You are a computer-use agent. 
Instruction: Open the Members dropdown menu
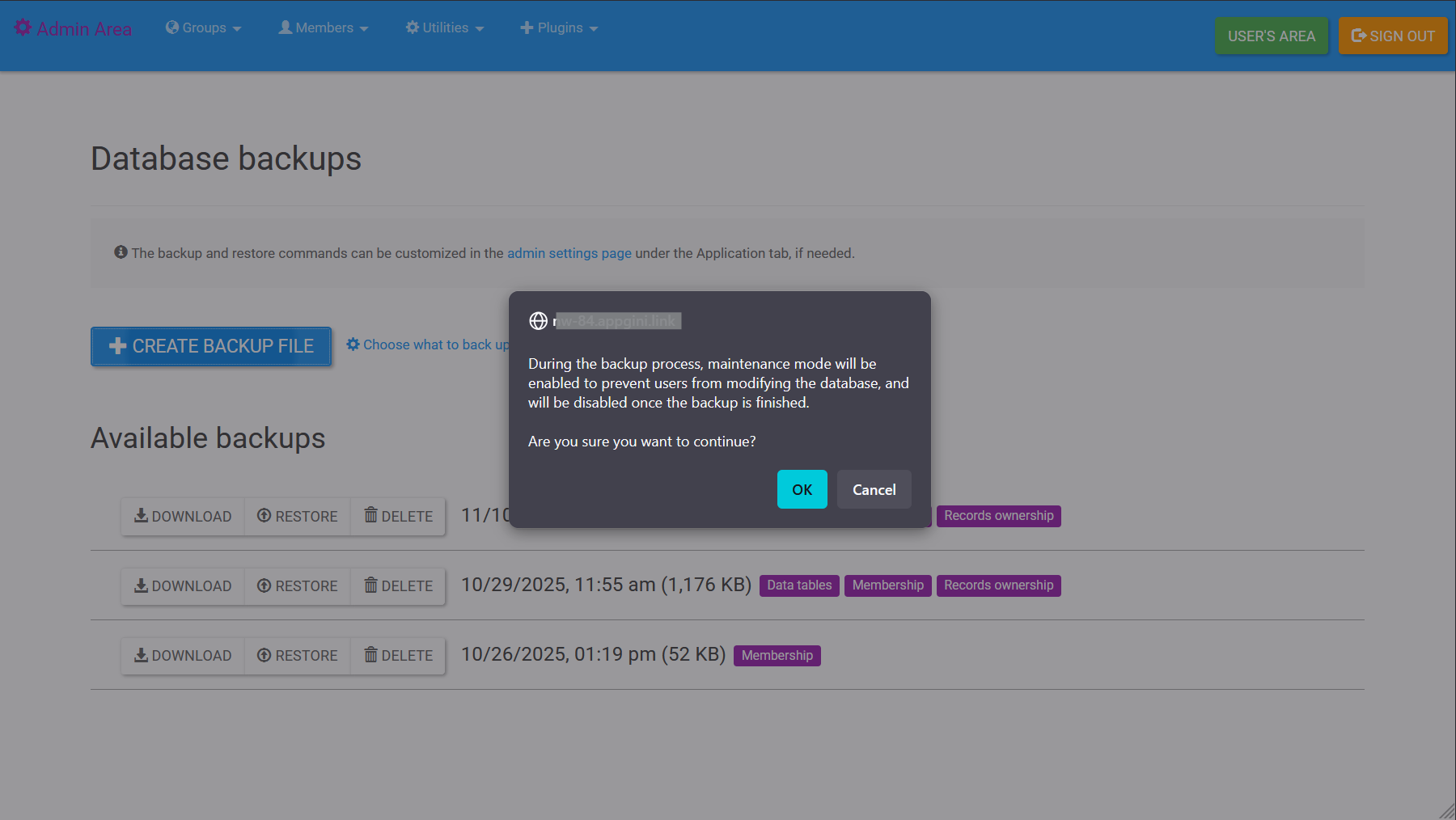[x=323, y=27]
